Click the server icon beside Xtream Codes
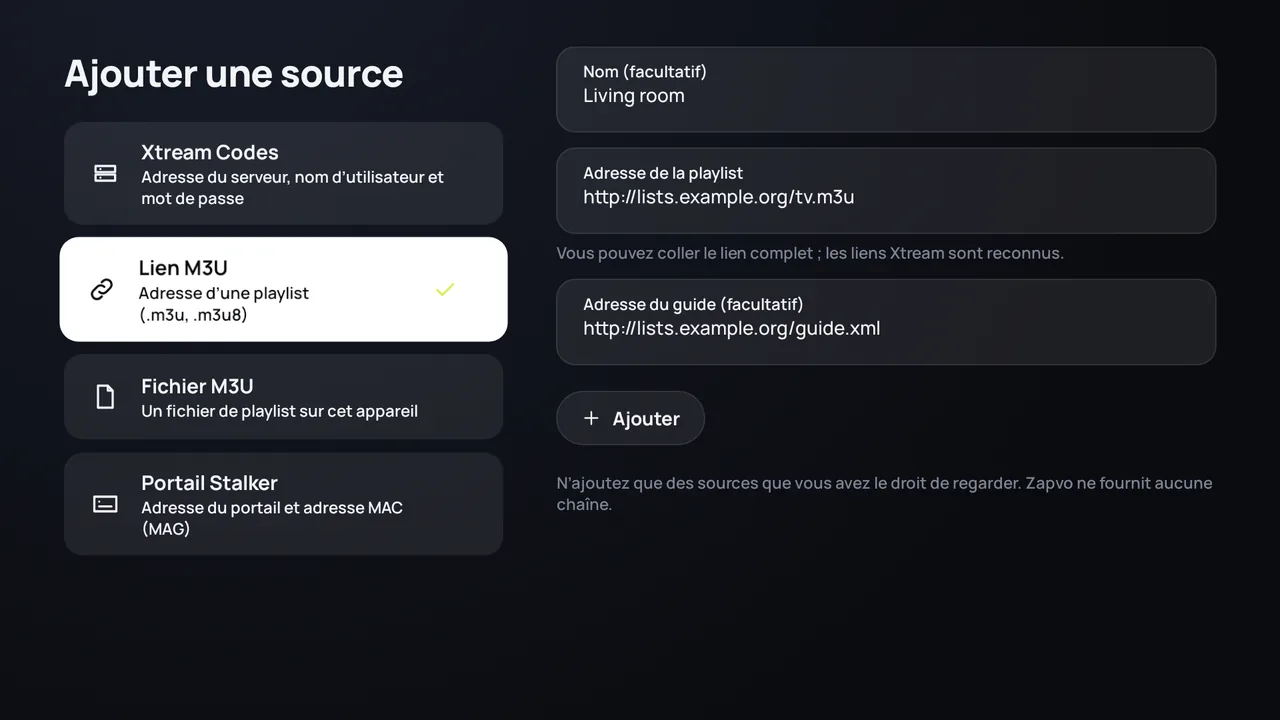 point(105,174)
